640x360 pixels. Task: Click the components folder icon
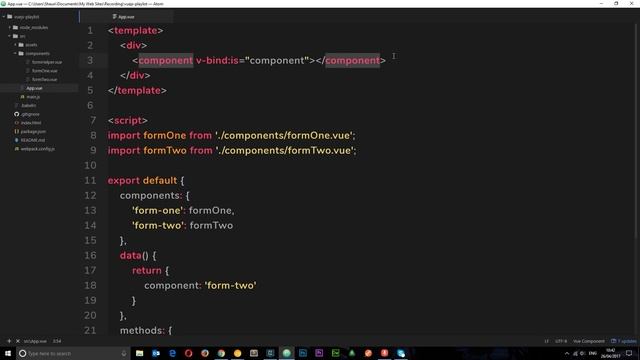[21, 53]
